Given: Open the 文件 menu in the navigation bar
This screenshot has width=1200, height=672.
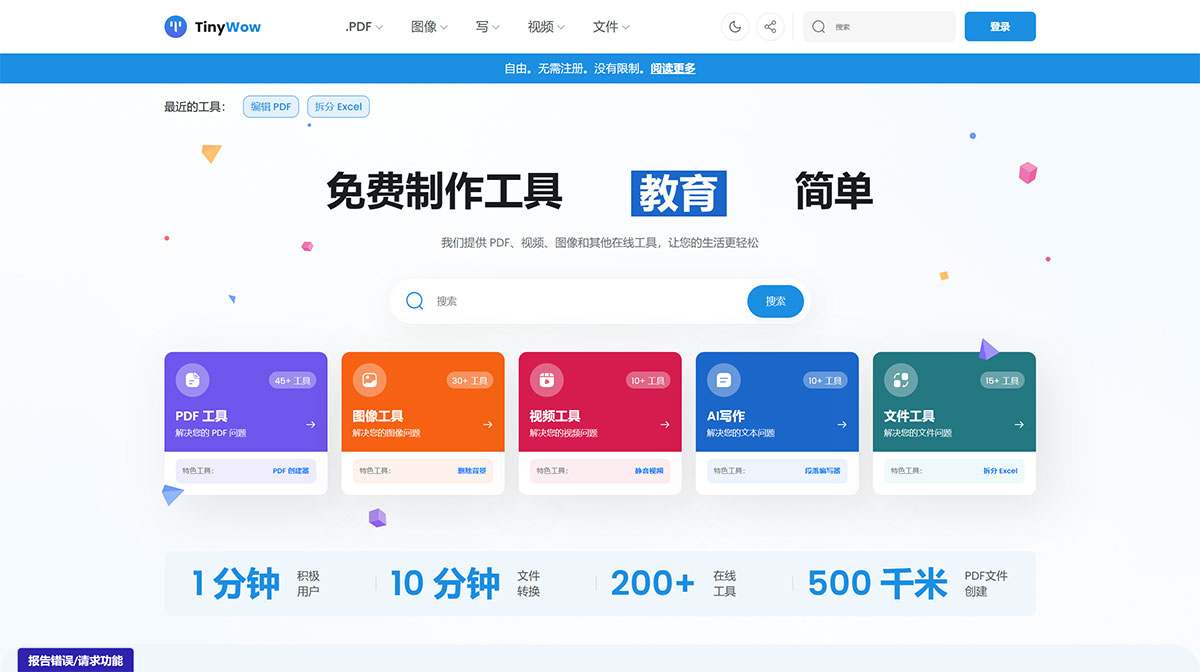Looking at the screenshot, I should coord(608,27).
